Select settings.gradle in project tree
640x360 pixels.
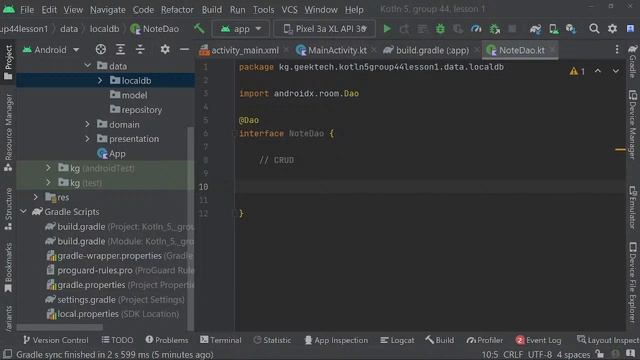click(87, 300)
